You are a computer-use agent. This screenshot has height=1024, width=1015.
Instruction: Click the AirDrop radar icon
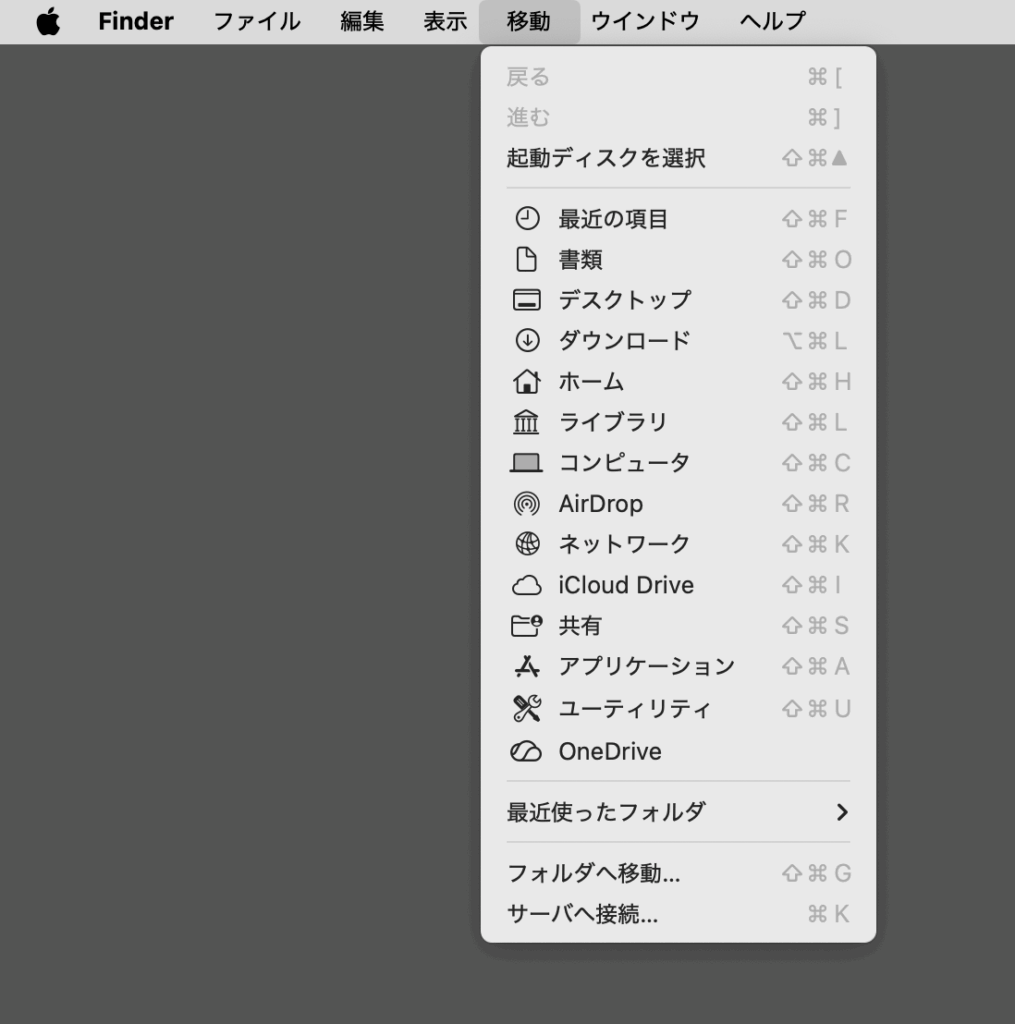pos(526,504)
